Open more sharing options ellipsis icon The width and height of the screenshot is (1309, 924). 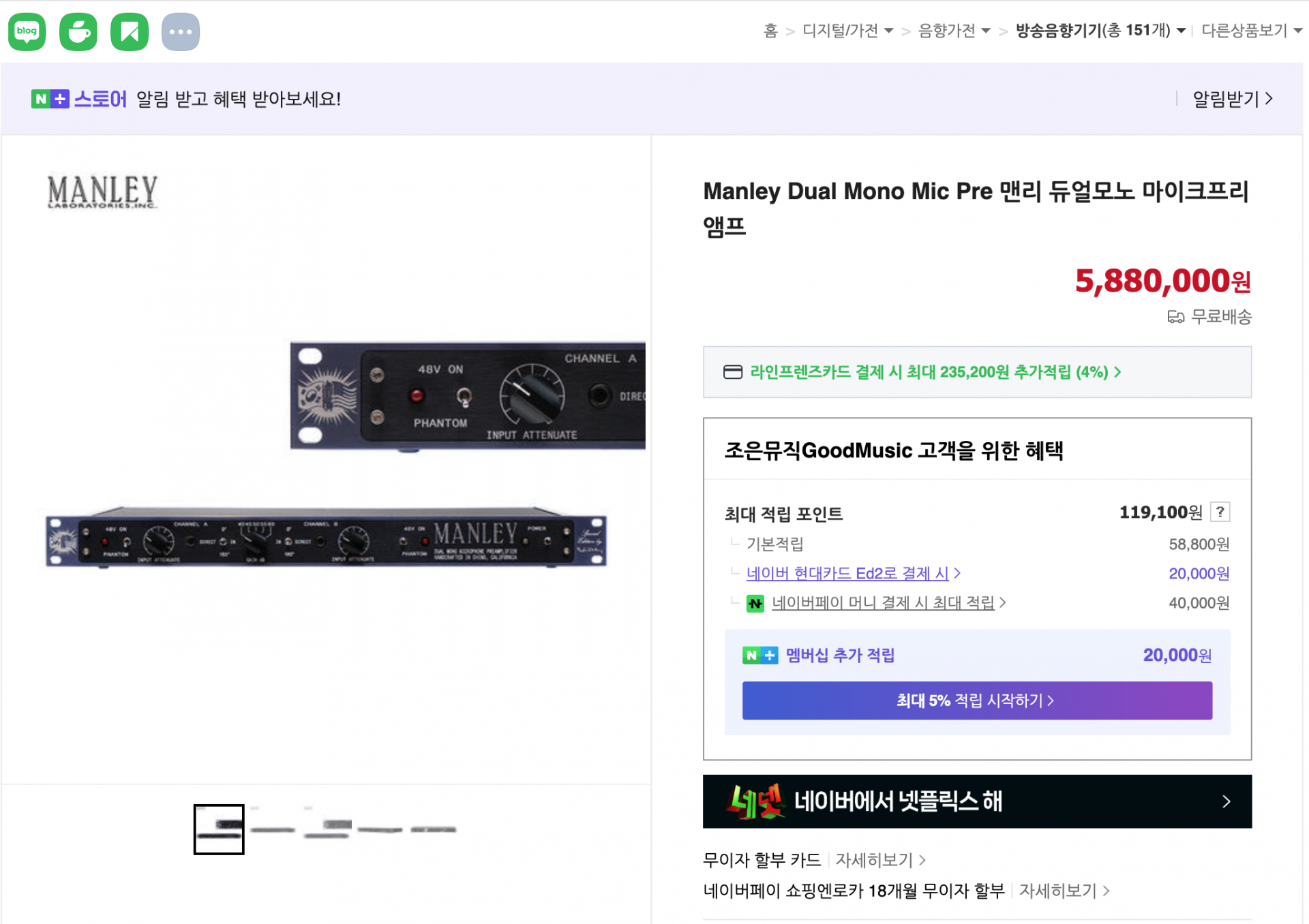click(x=181, y=31)
